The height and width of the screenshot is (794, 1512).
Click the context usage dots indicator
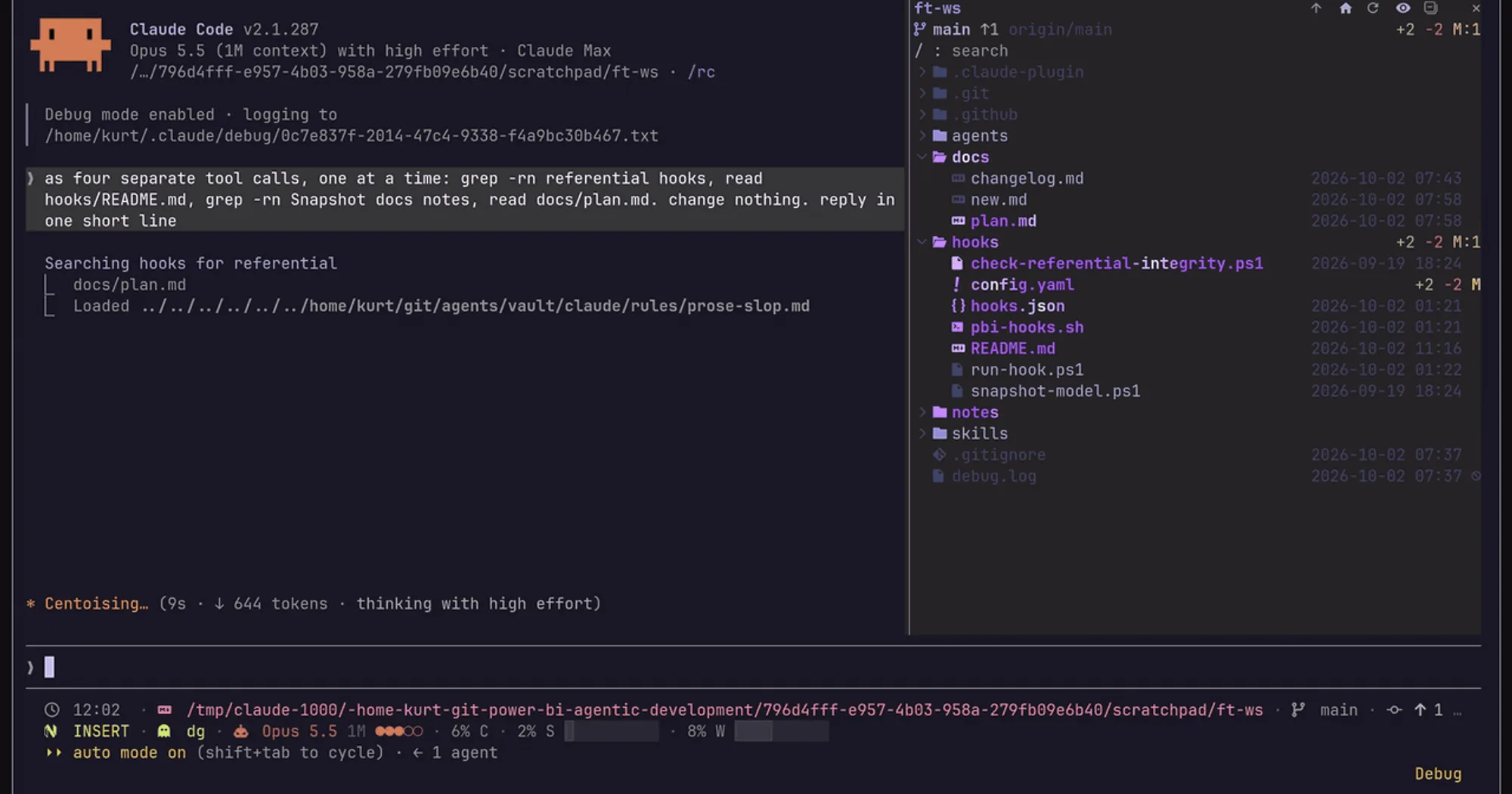point(398,731)
